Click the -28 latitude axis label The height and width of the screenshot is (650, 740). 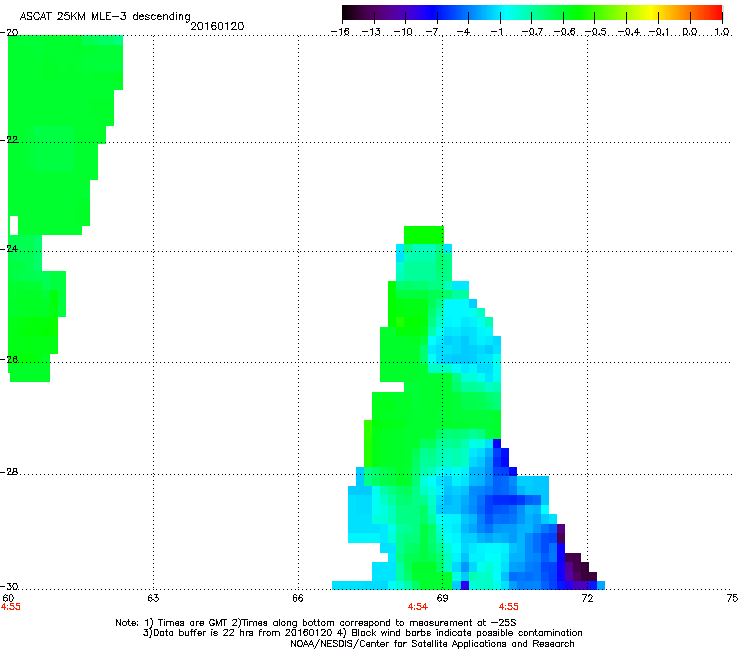pyautogui.click(x=9, y=472)
